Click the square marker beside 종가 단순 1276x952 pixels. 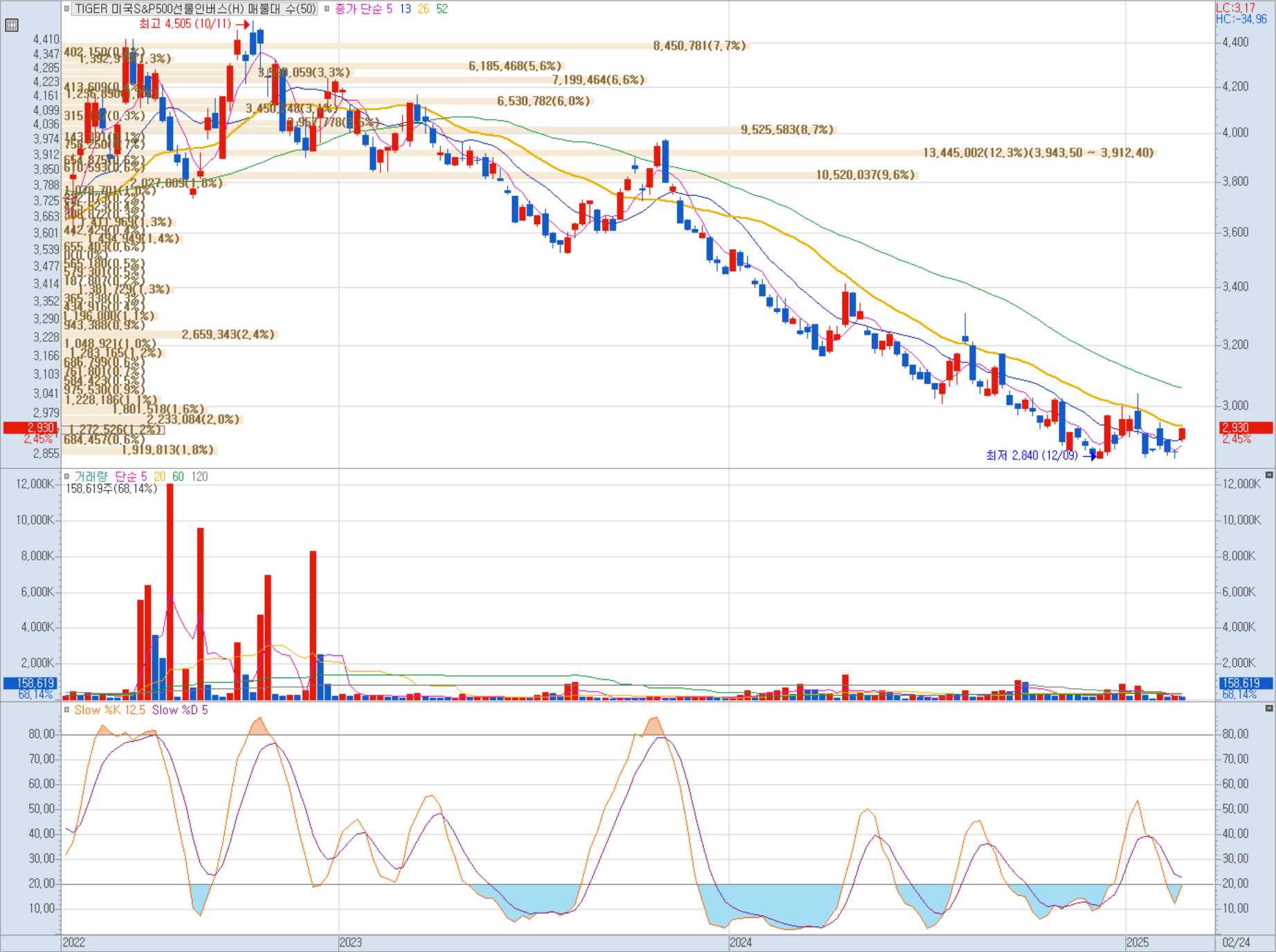327,9
